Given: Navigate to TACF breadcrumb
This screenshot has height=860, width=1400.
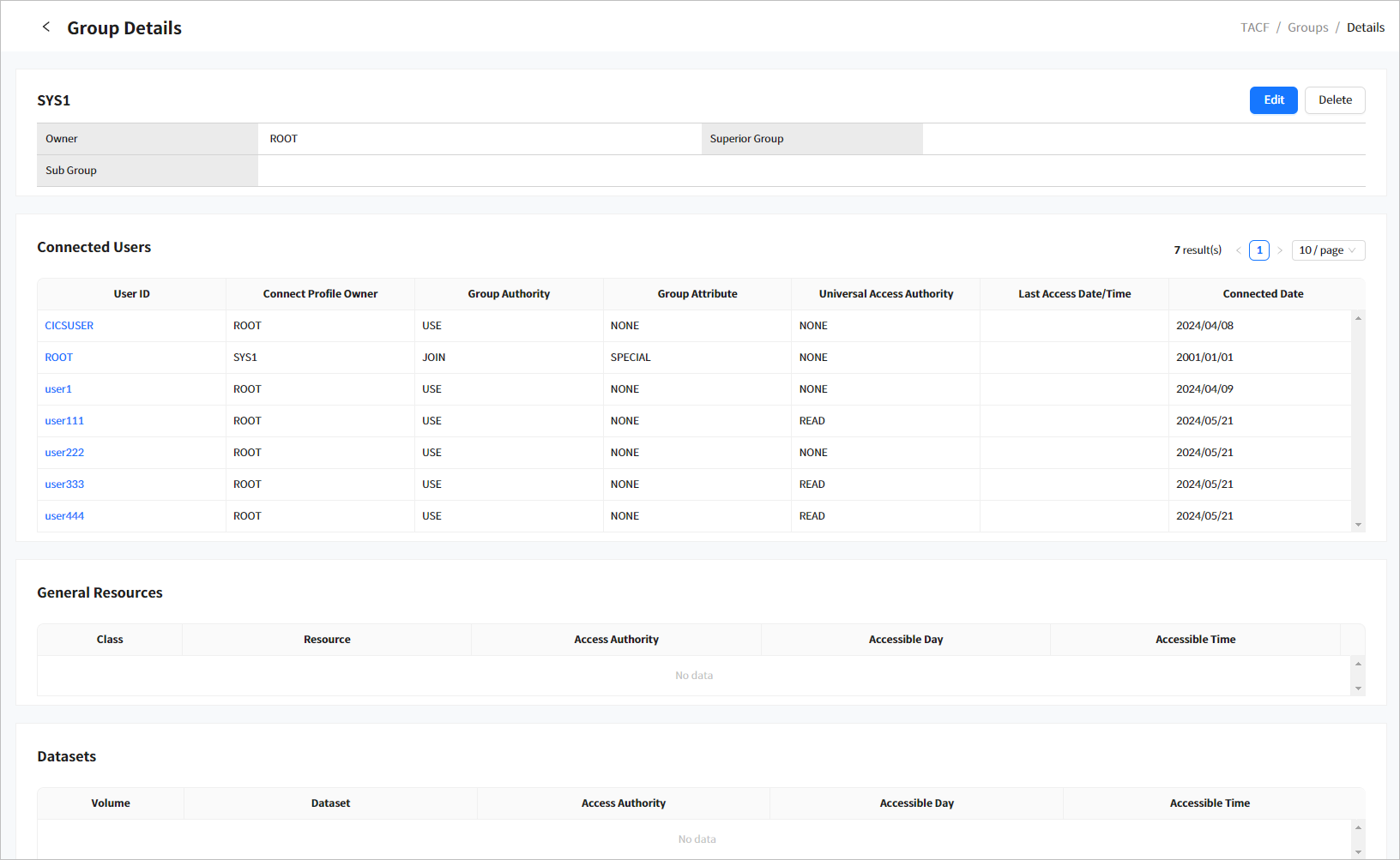Looking at the screenshot, I should point(1254,27).
